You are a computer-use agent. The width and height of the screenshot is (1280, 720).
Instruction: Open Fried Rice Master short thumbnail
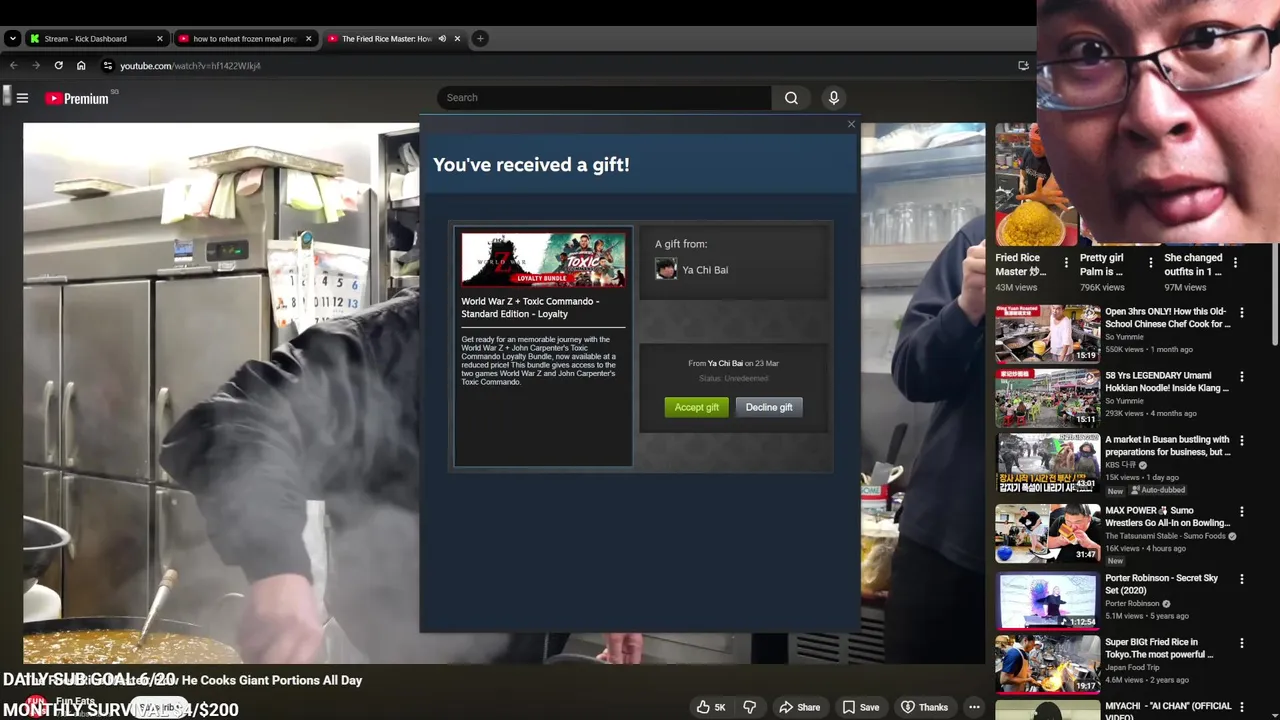(x=1036, y=185)
